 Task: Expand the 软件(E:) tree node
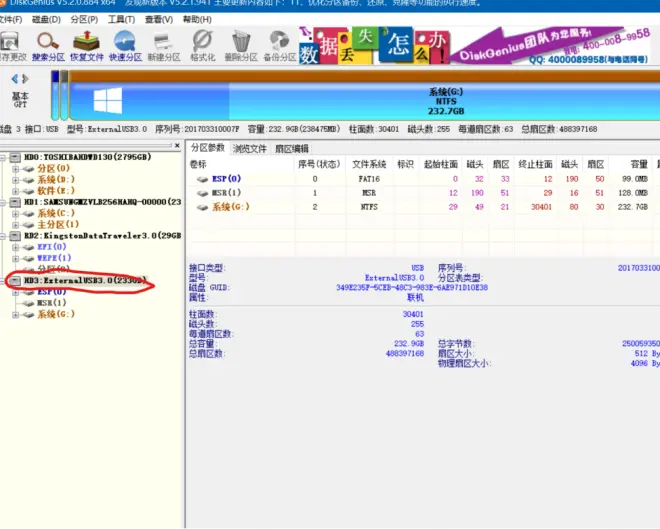(x=16, y=191)
